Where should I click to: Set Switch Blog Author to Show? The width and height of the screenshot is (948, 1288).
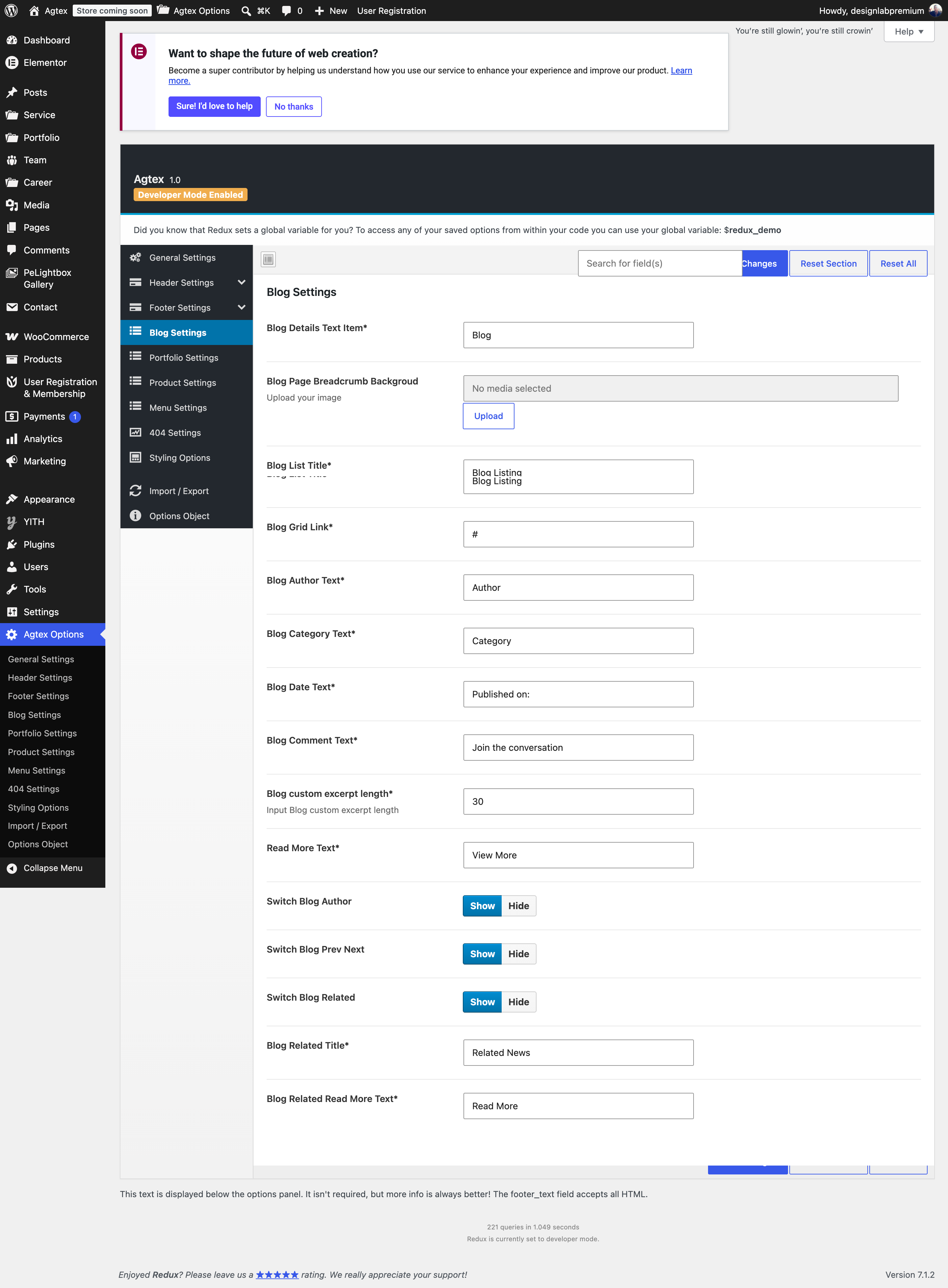tap(482, 906)
